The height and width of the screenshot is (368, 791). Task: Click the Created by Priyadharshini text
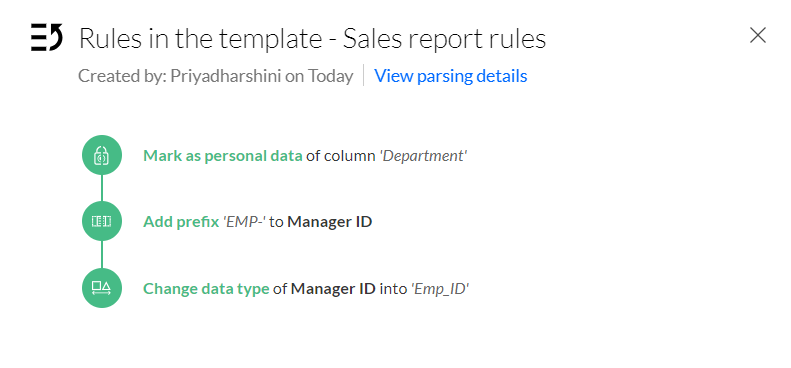point(215,76)
